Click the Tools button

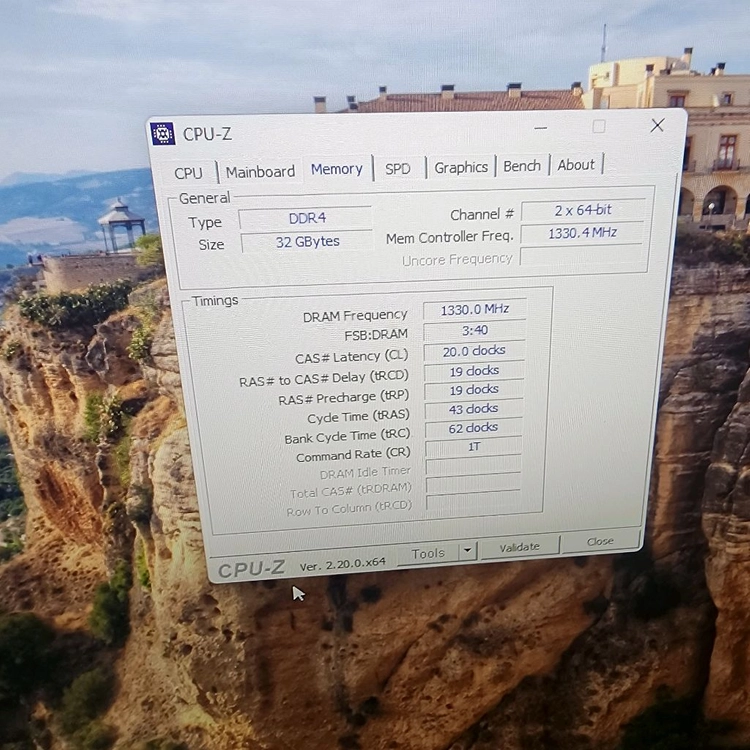tap(428, 553)
